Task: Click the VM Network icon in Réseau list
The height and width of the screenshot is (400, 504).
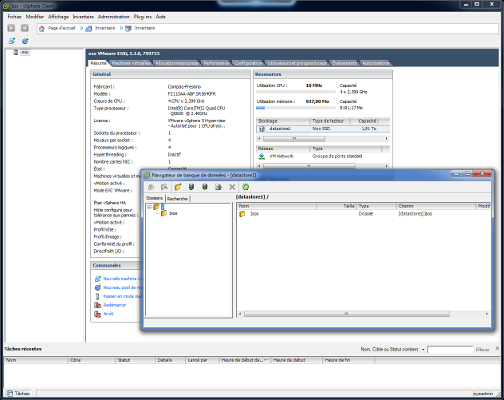Action: coord(262,156)
